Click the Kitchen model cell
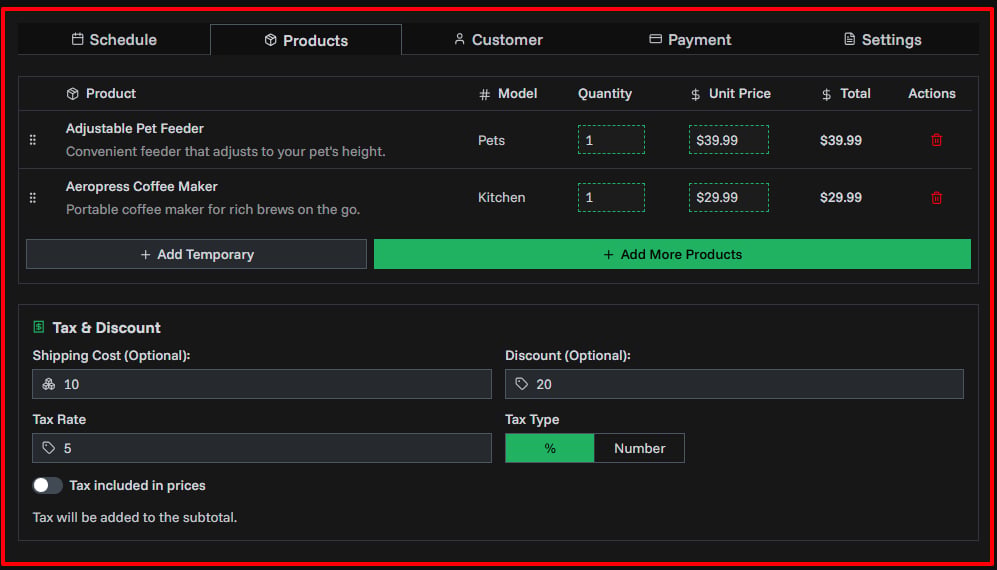The image size is (997, 570). [x=502, y=197]
